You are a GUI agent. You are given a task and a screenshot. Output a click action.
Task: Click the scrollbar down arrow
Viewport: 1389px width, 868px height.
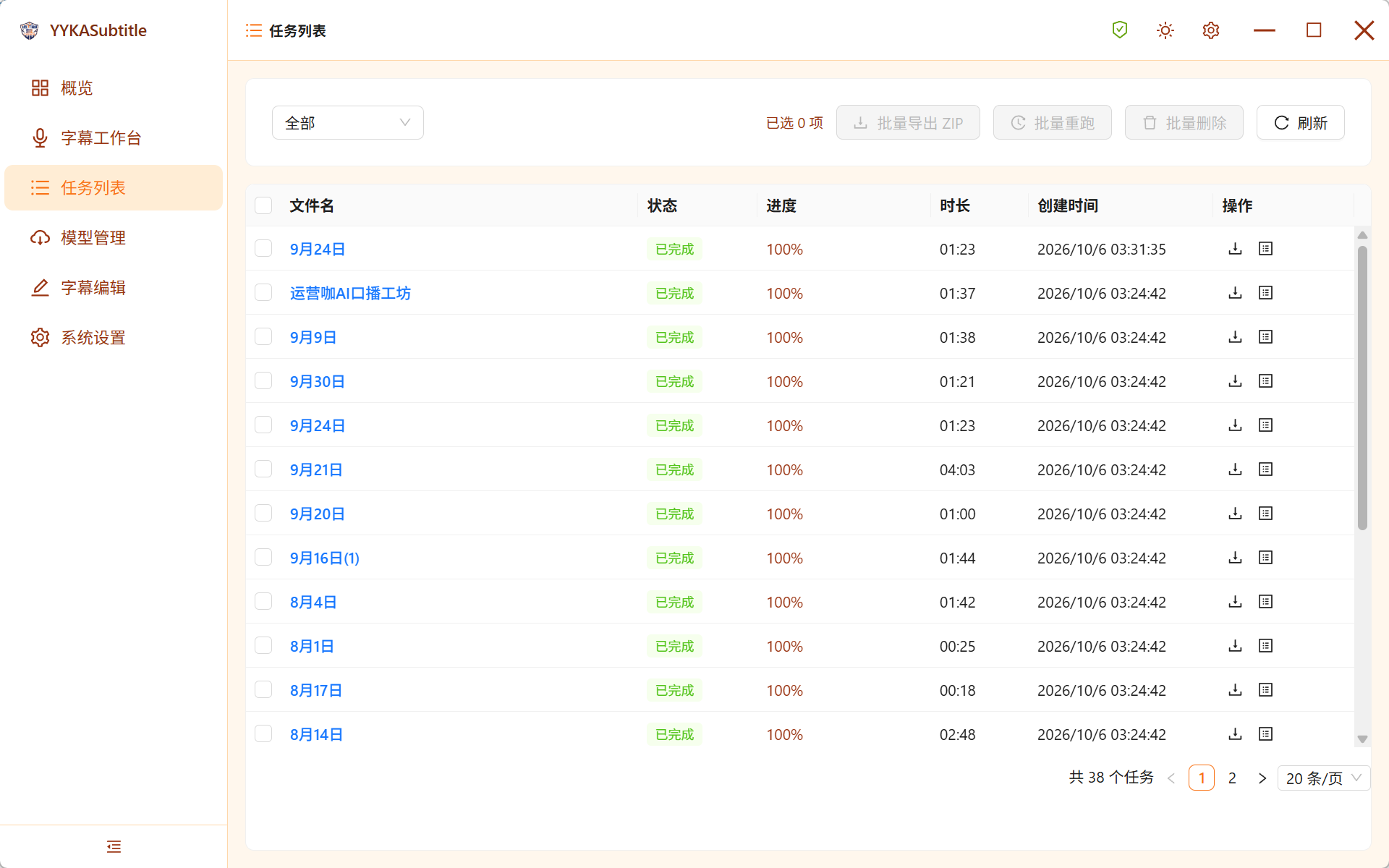tap(1362, 739)
